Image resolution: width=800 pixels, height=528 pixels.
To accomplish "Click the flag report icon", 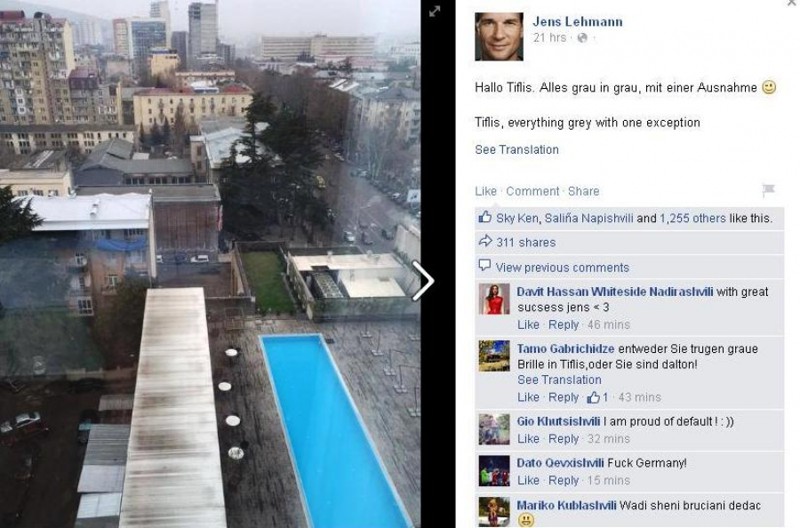I will click(768, 190).
